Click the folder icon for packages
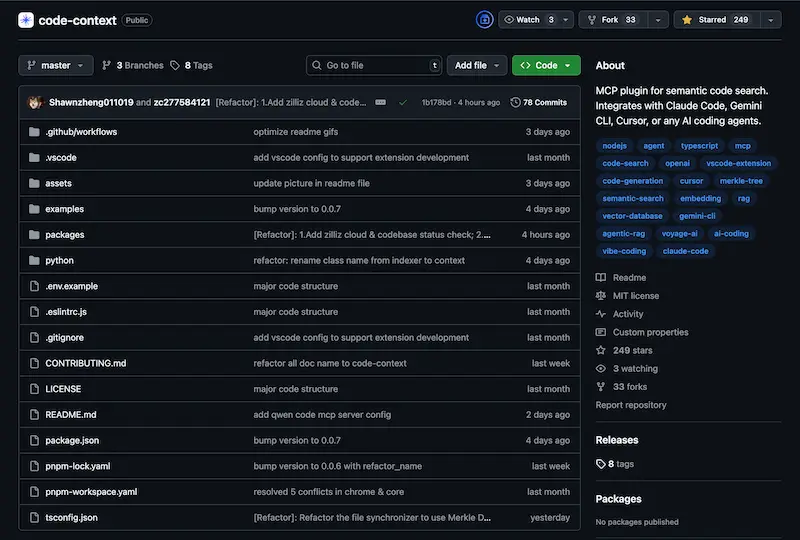The image size is (800, 540). (34, 235)
